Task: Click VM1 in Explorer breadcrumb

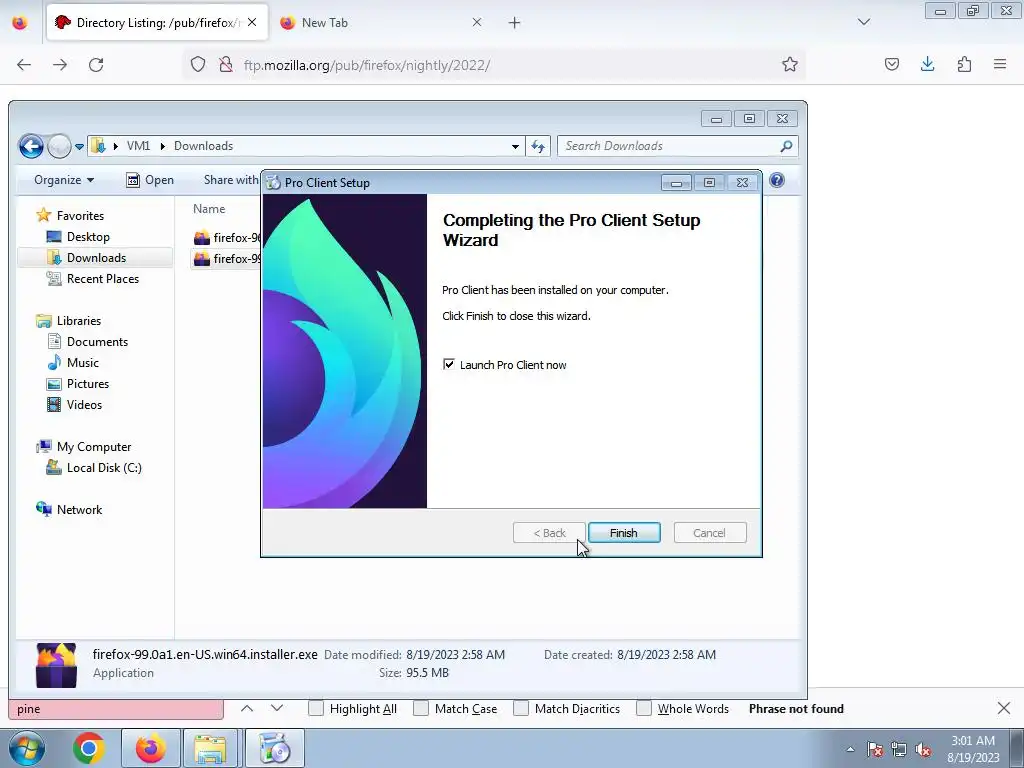Action: [138, 146]
